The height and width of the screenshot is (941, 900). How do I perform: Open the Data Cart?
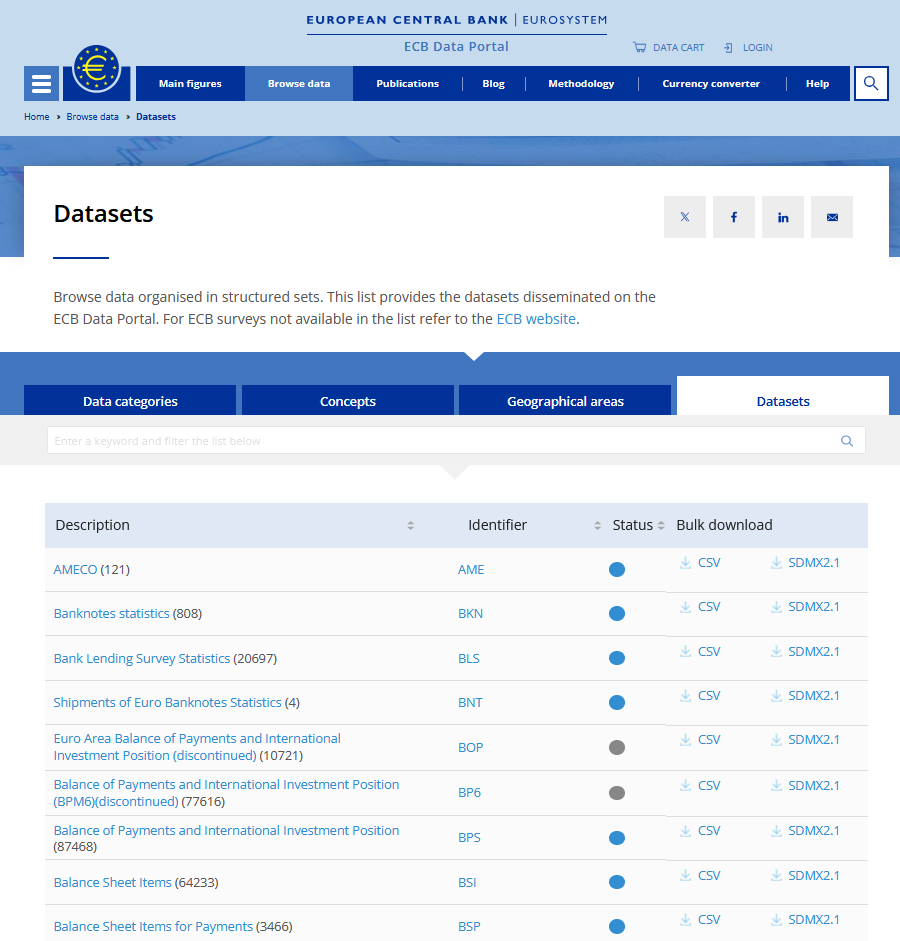point(668,47)
